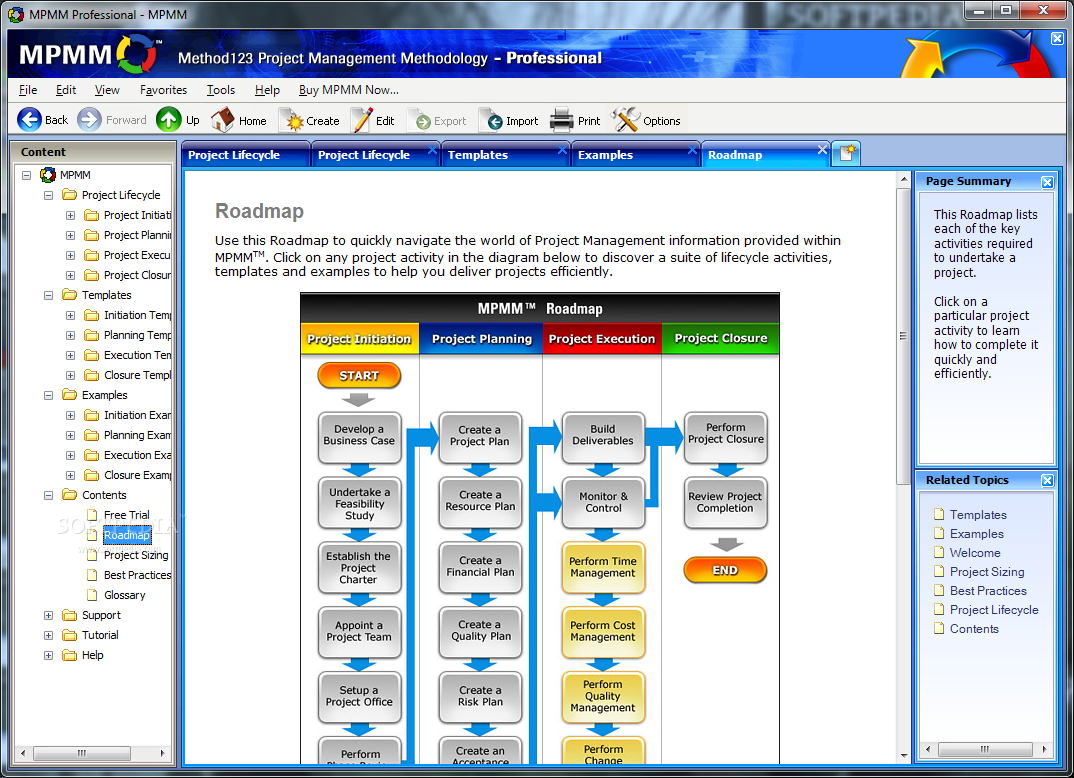Click Related Topics horizontal scrollbar thumb

coord(985,749)
